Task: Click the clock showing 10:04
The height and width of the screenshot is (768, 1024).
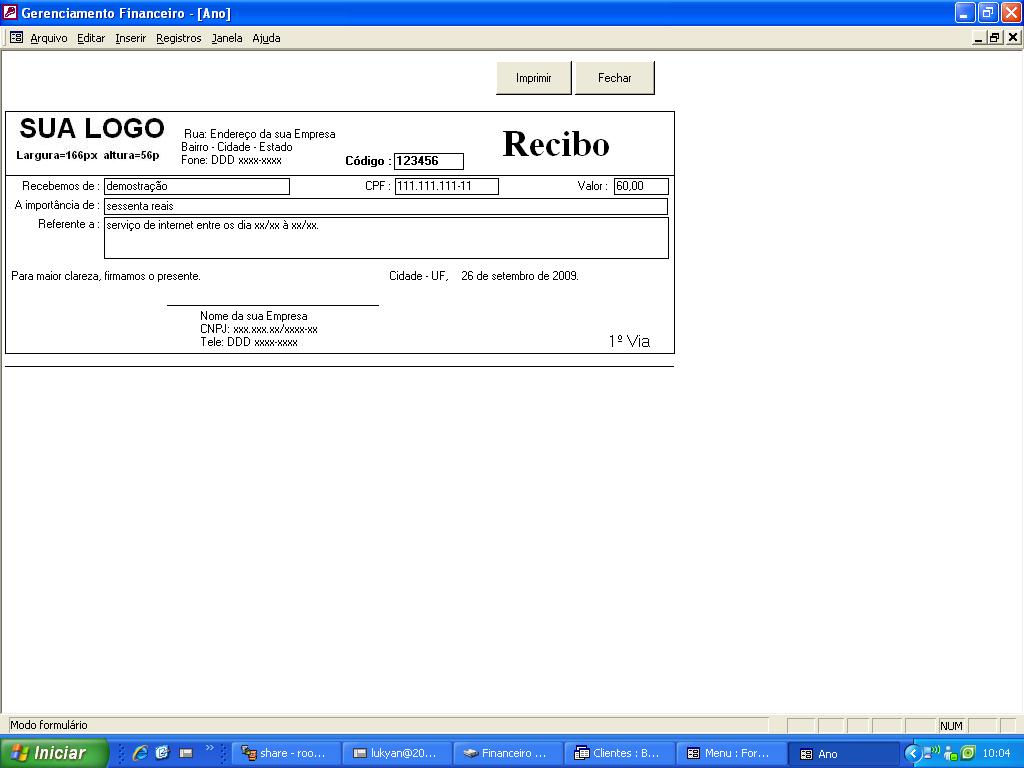Action: (x=996, y=753)
